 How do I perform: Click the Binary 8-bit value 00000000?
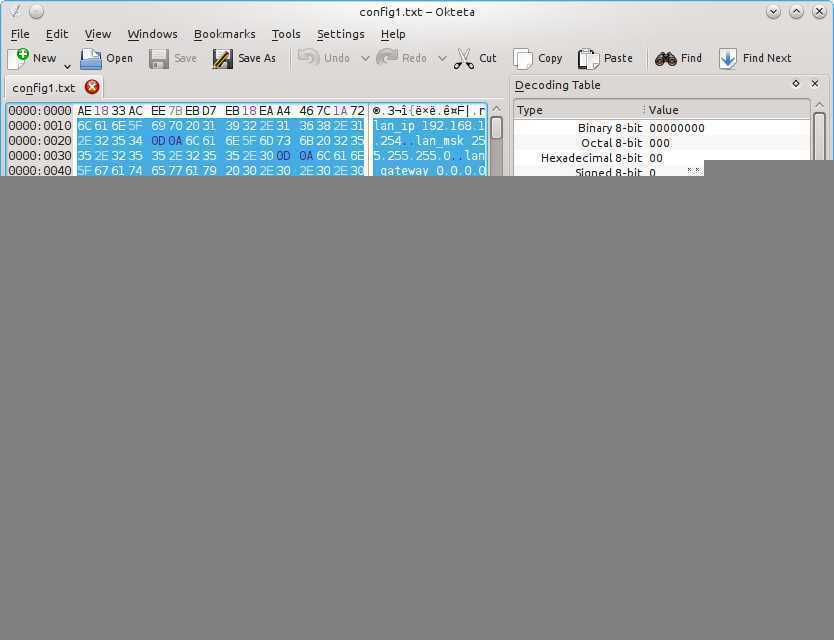(x=677, y=128)
